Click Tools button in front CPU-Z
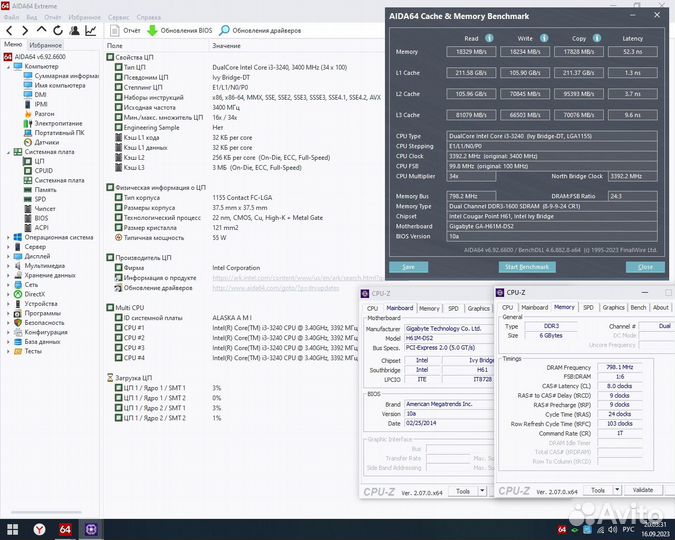675x540 pixels. [x=598, y=490]
